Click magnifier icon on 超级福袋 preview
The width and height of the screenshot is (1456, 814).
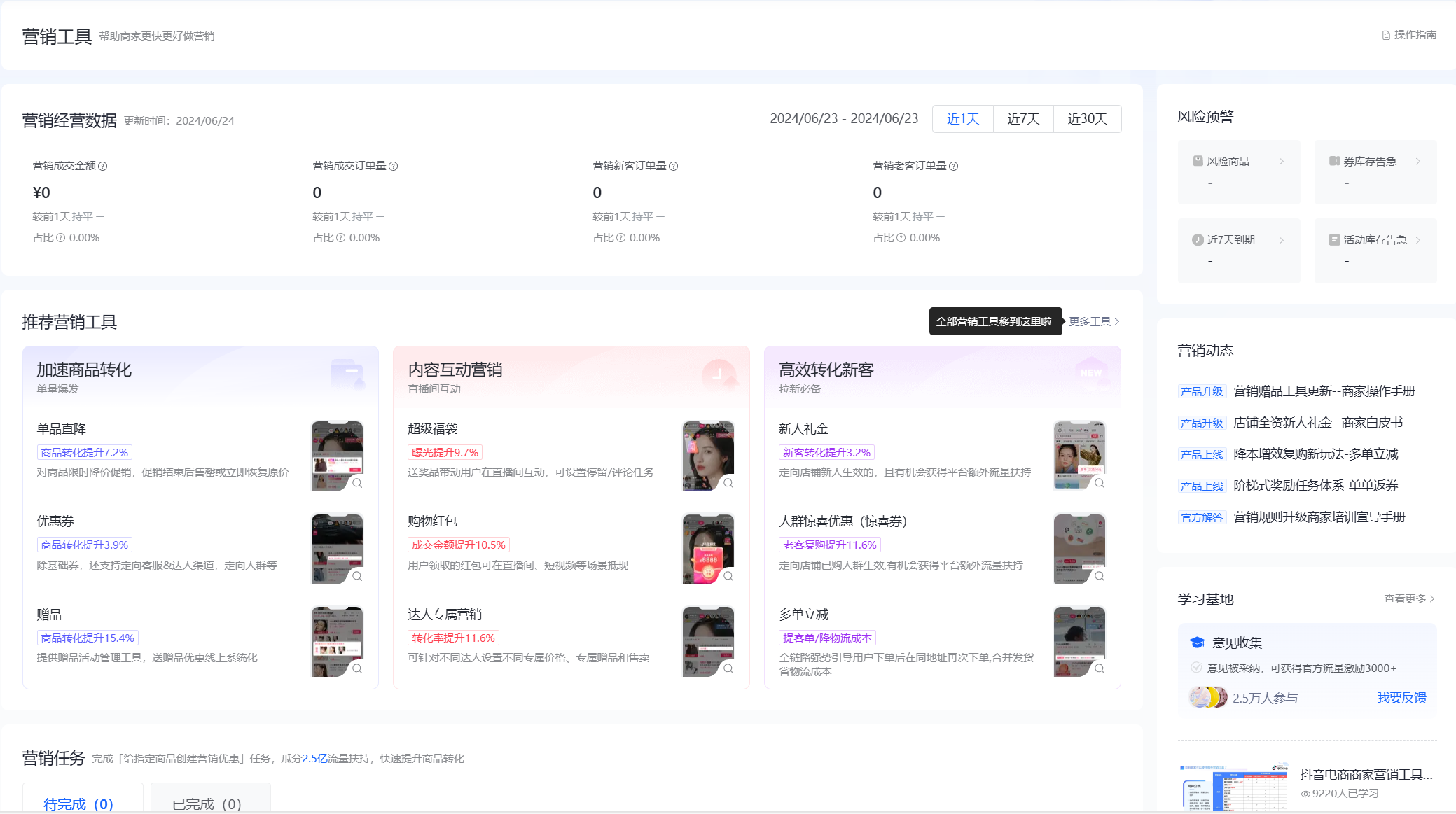click(728, 484)
